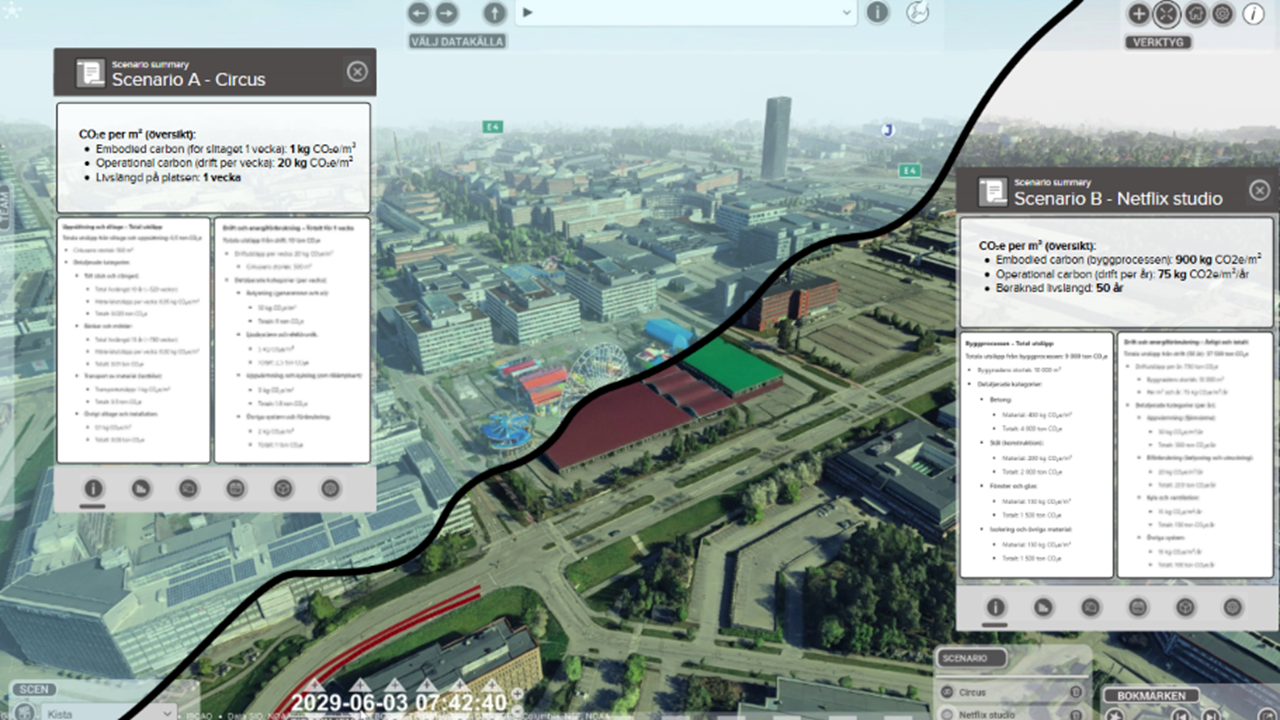This screenshot has width=1280, height=720.
Task: Delete the Netflix studio scenario with trash icon
Action: pyautogui.click(x=1076, y=714)
